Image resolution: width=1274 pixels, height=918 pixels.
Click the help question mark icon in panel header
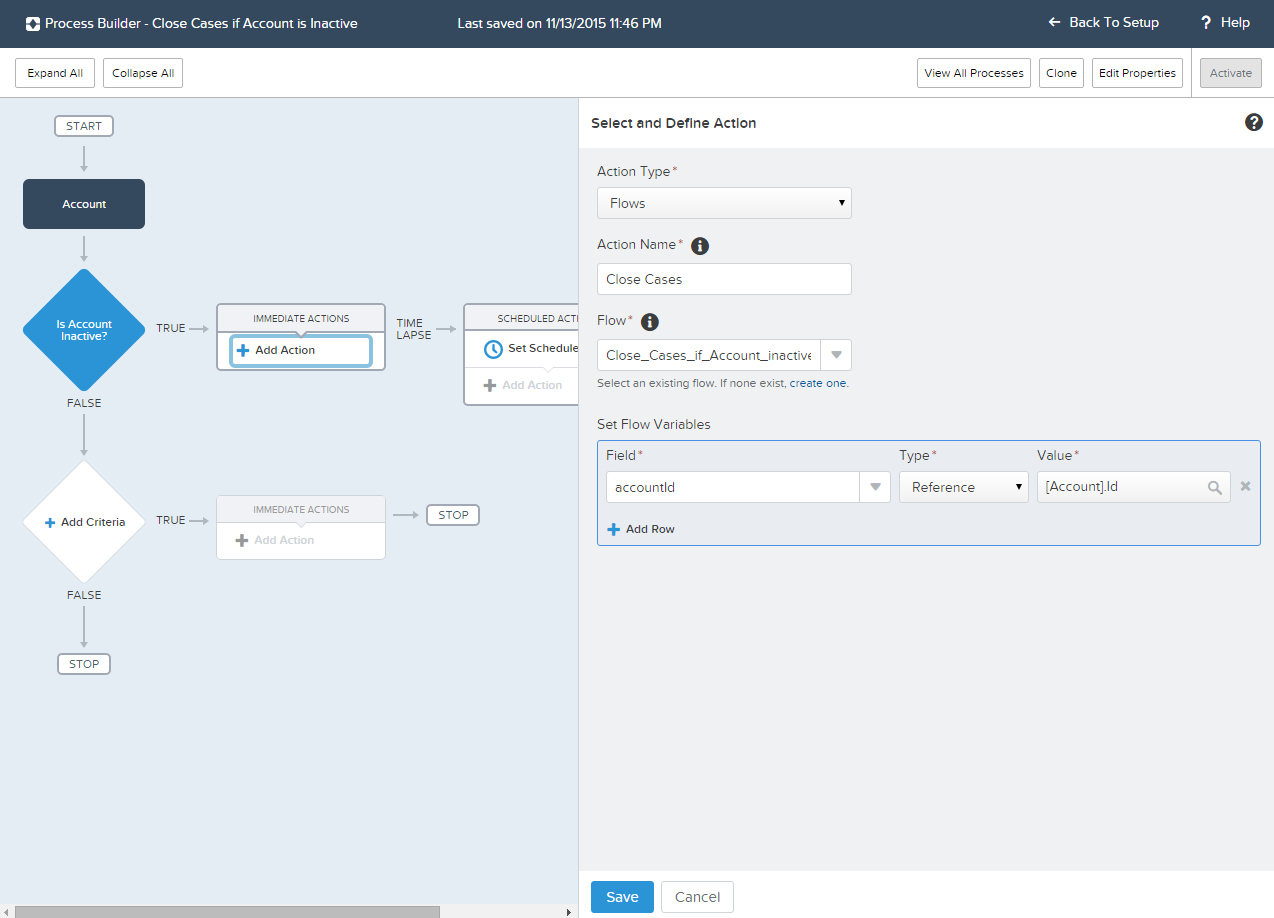click(x=1253, y=122)
